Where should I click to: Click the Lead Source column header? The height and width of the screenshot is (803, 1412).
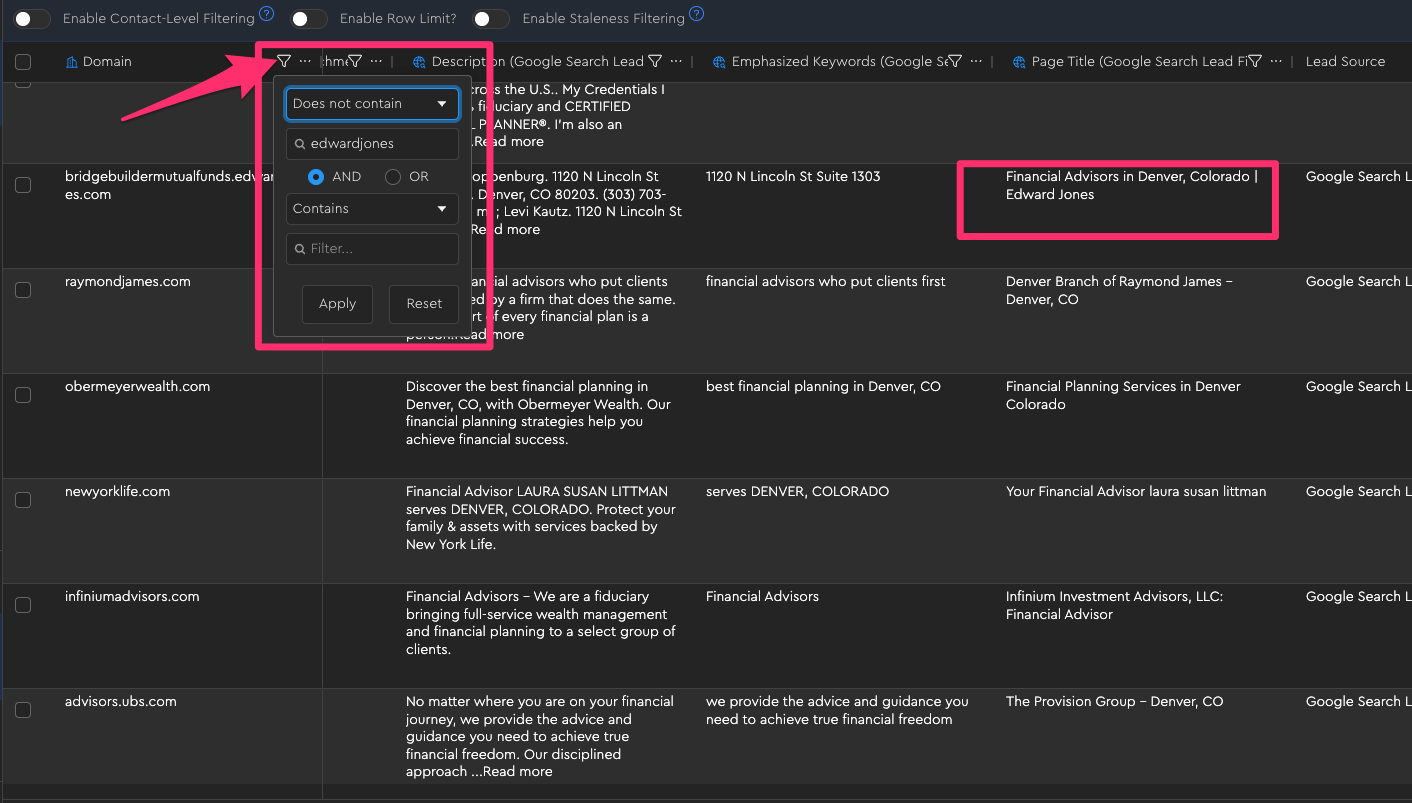click(1345, 62)
